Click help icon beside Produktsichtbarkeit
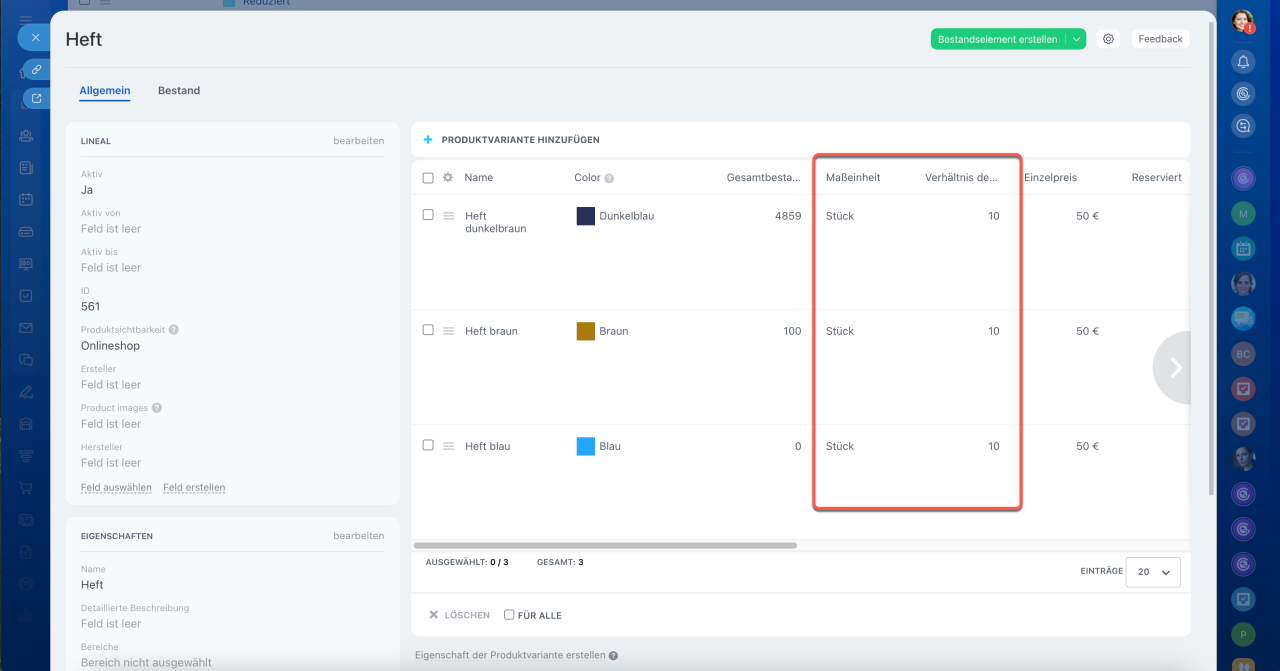Viewport: 1280px width, 671px height. pyautogui.click(x=174, y=329)
